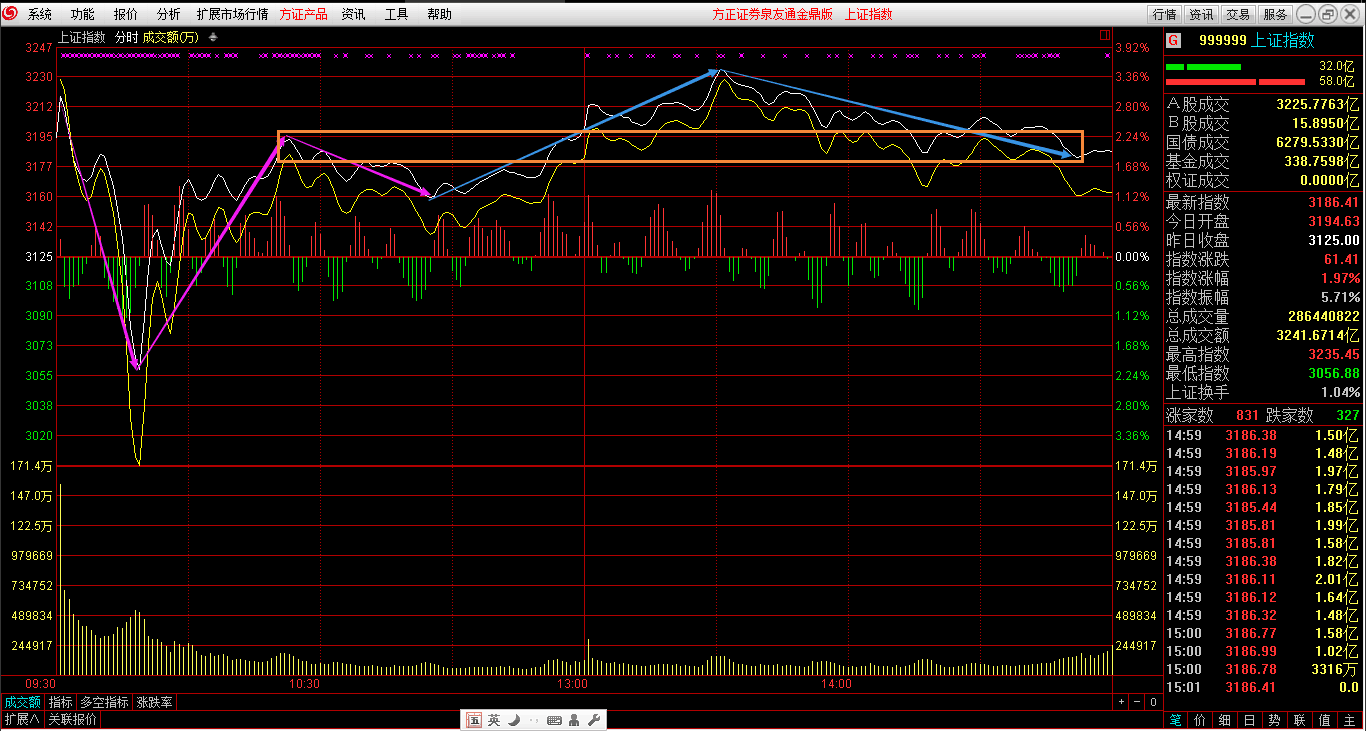Click the 15:01 tick row 3186.41
Image resolution: width=1366 pixels, height=731 pixels.
(1263, 687)
